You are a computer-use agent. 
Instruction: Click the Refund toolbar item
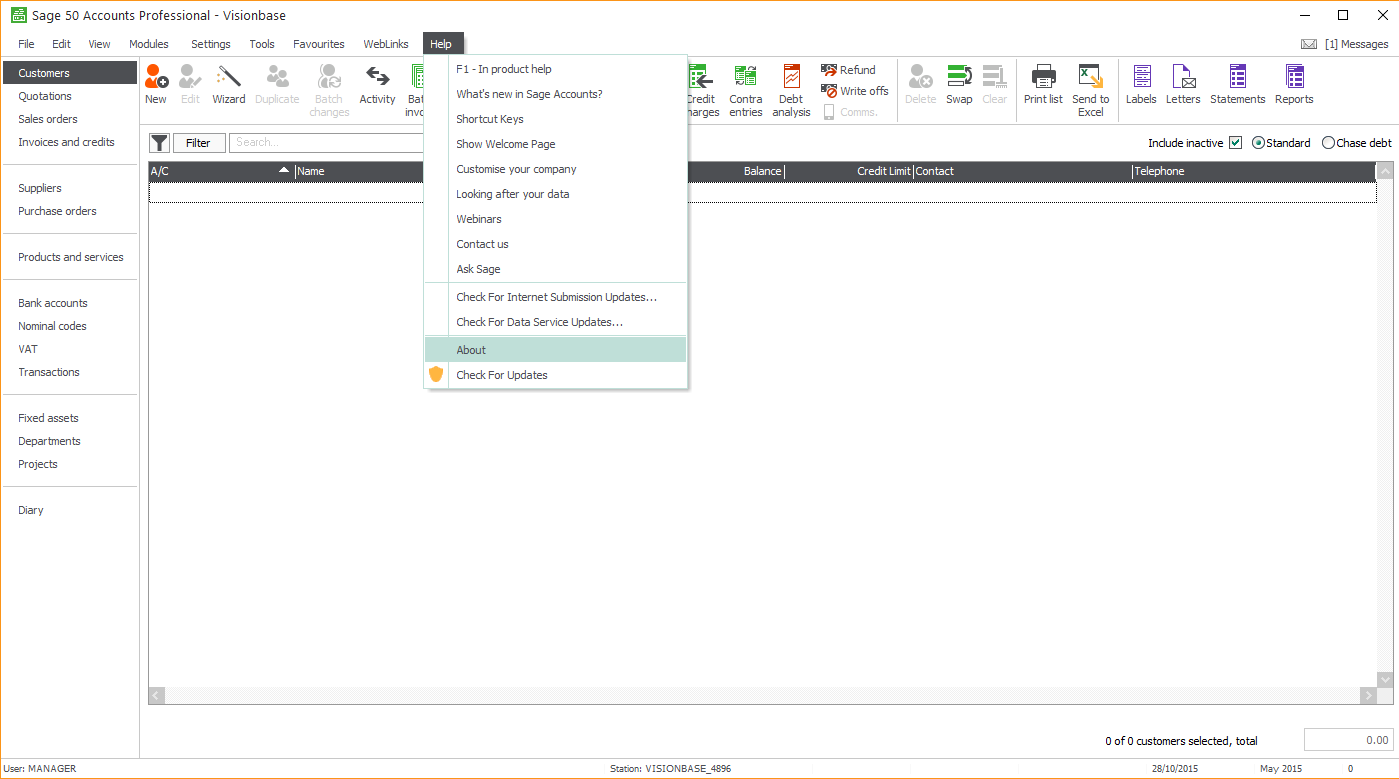pyautogui.click(x=848, y=70)
